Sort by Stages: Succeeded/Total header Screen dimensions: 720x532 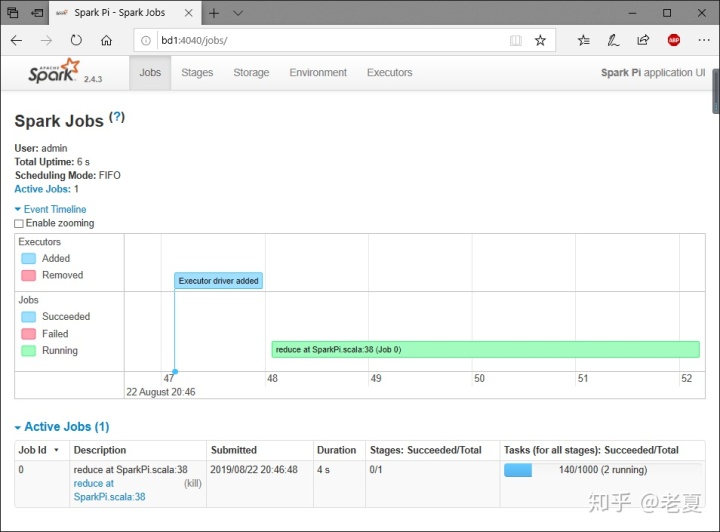[x=426, y=450]
